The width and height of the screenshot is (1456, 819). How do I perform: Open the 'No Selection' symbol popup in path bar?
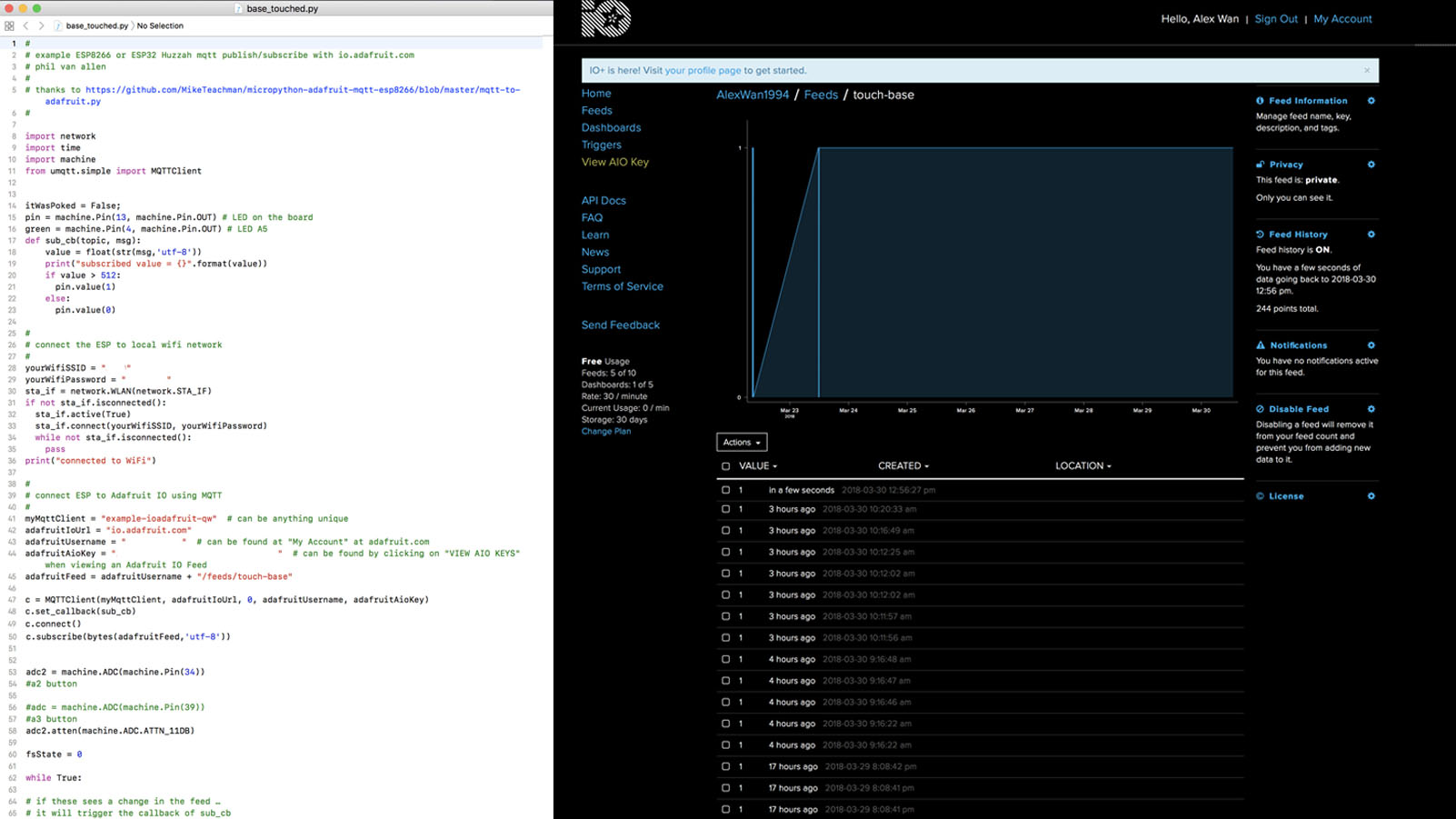[x=160, y=25]
